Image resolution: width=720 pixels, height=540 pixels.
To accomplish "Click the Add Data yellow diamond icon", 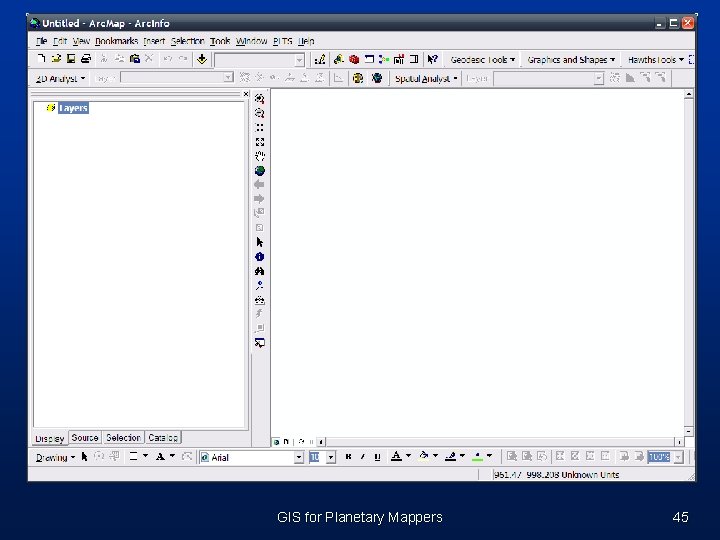I will [202, 59].
